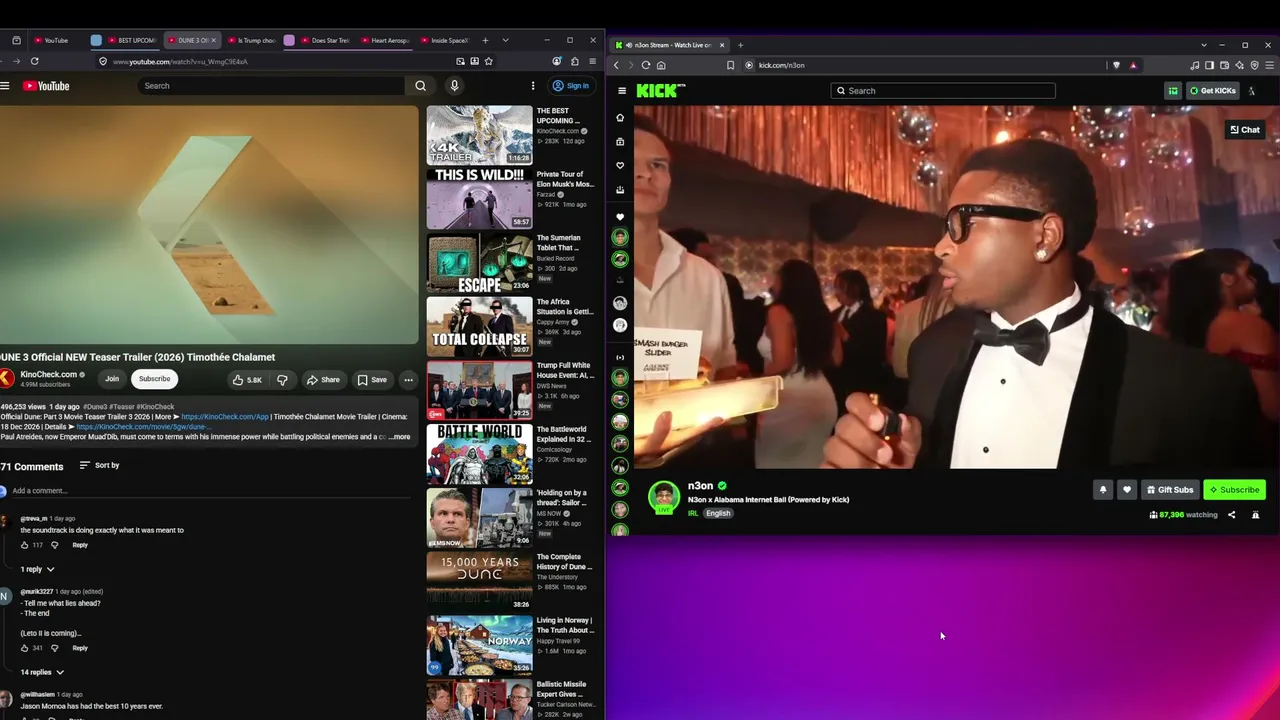Viewport: 1280px width, 720px height.
Task: Switch to 'Inside SpaceX' browser tab
Action: pos(446,41)
